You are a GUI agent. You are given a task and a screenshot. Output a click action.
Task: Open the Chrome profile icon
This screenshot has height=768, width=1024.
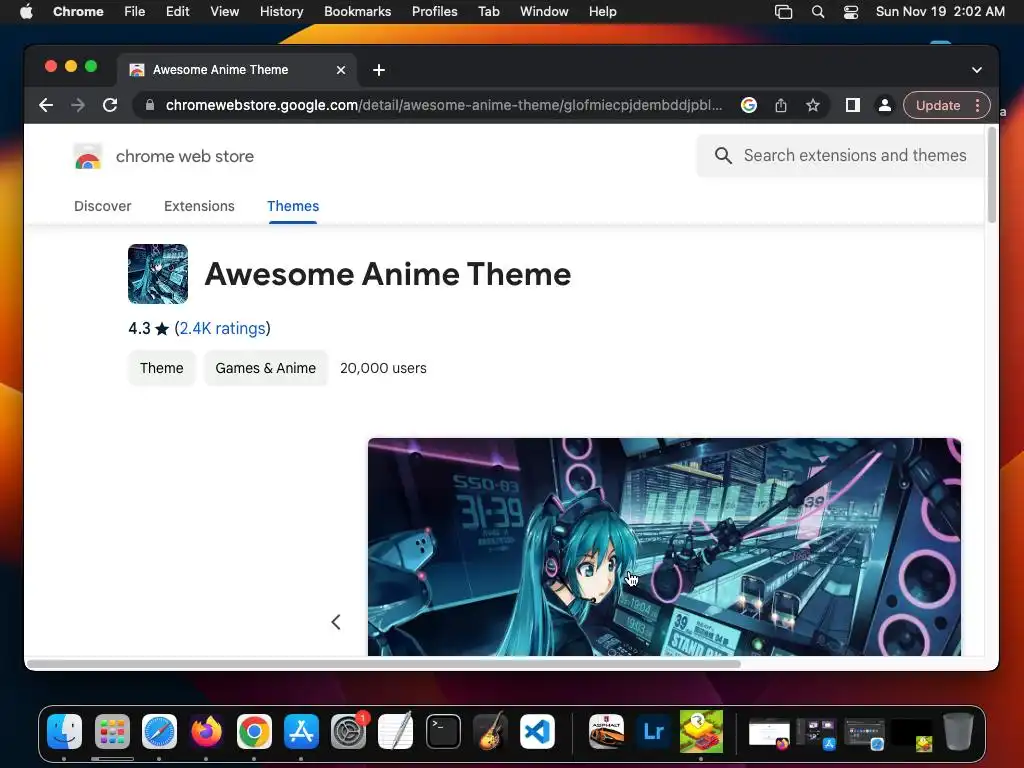884,105
